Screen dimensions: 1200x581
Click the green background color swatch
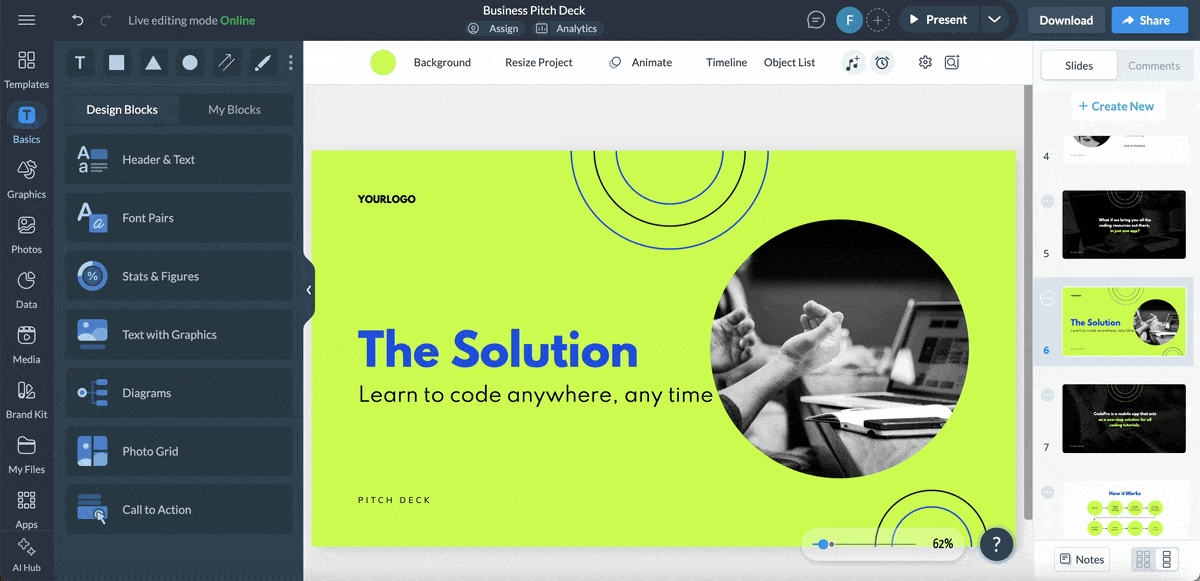tap(383, 63)
